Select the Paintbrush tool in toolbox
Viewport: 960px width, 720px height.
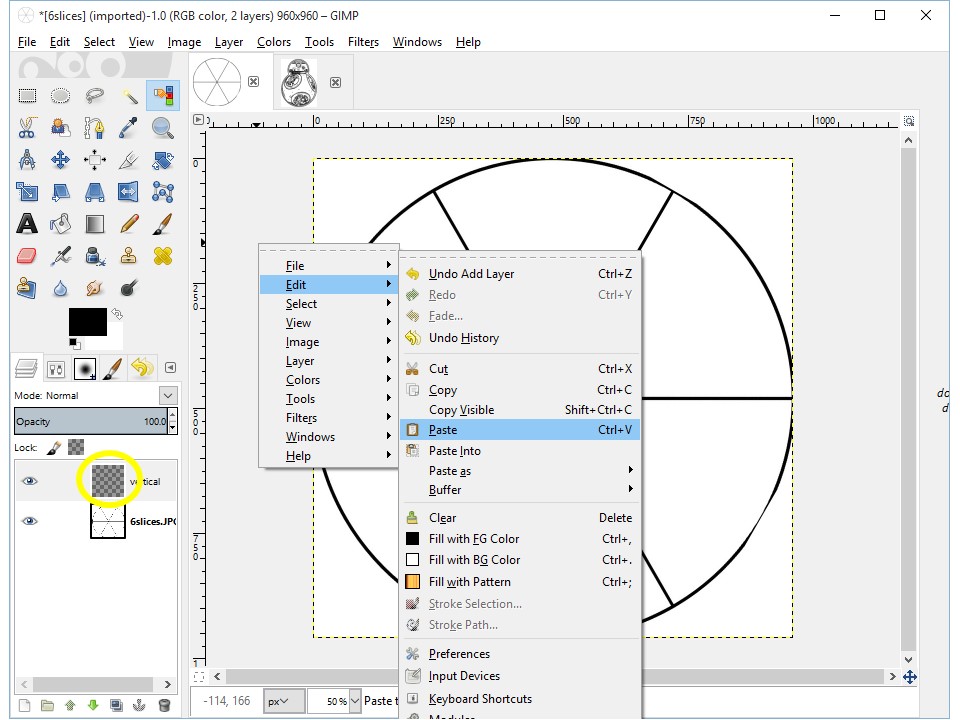coord(162,224)
